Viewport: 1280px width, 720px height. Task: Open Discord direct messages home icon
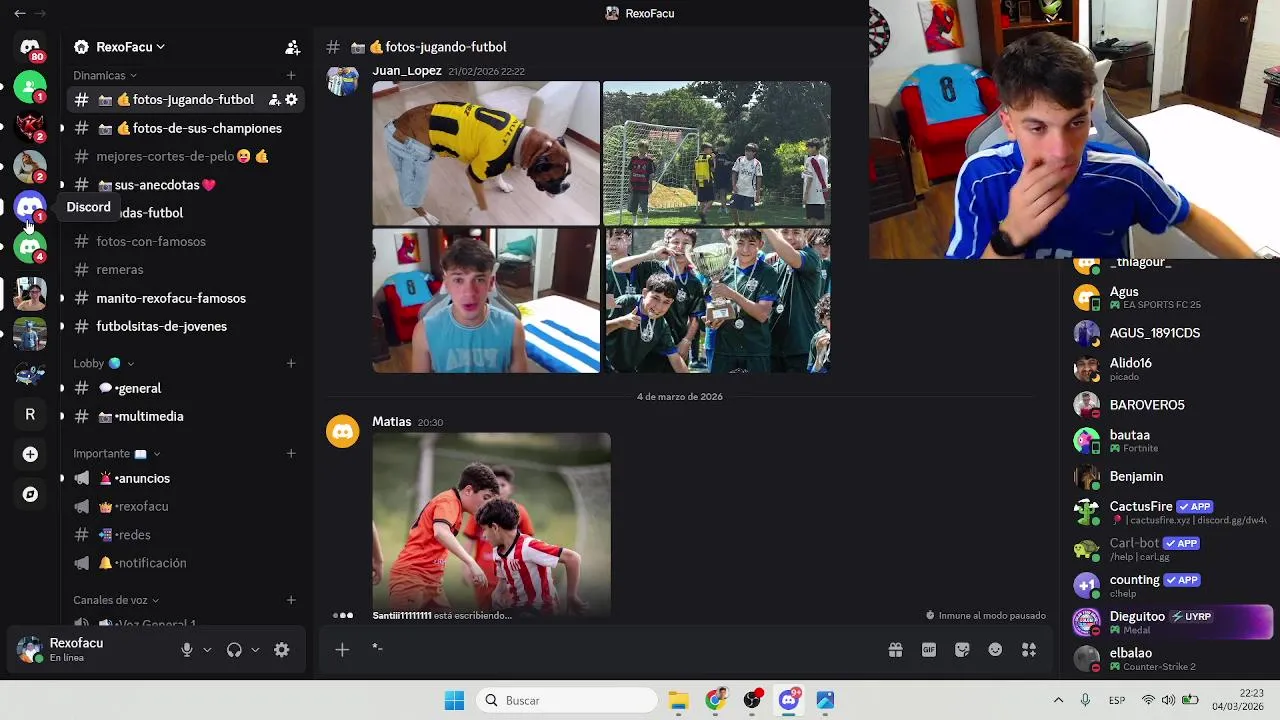(x=30, y=47)
